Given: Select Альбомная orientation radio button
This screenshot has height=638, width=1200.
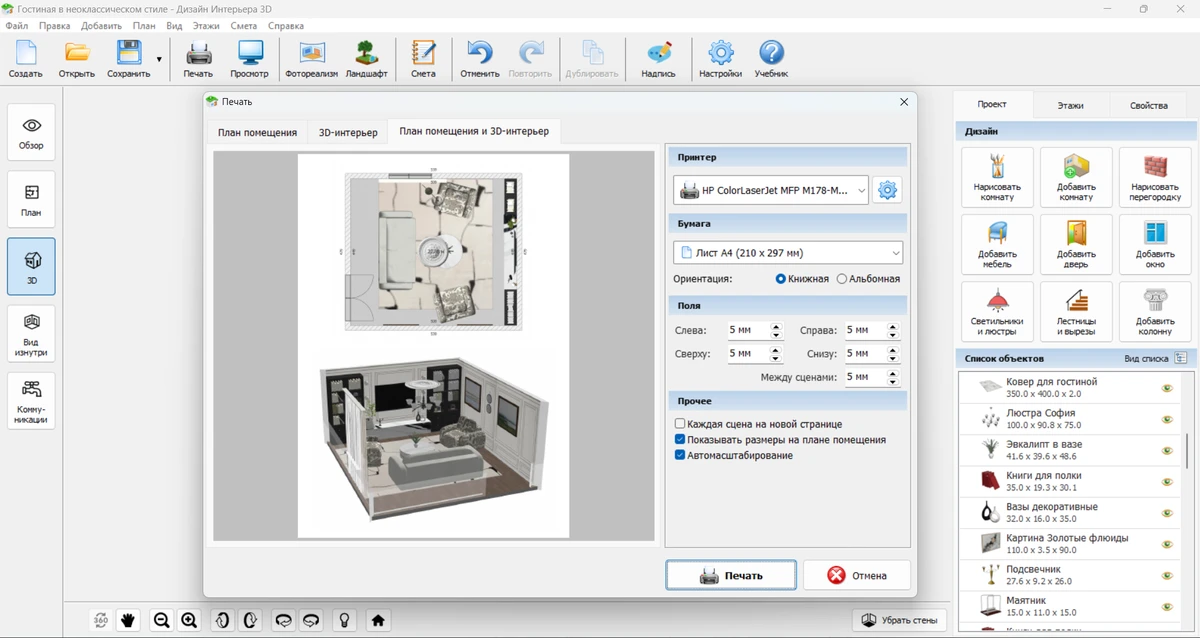Looking at the screenshot, I should tap(841, 279).
